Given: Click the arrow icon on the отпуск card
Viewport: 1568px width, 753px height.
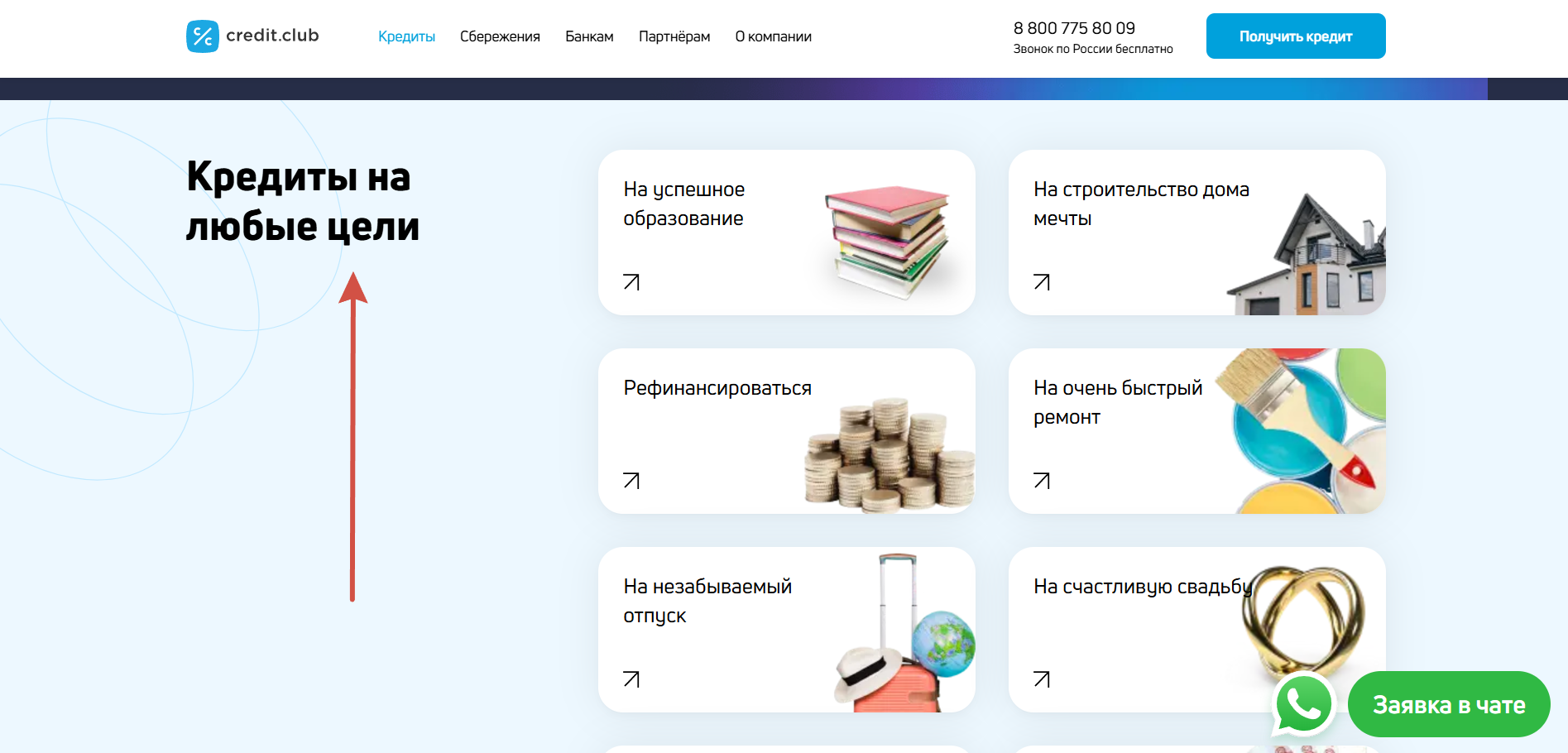Looking at the screenshot, I should point(631,679).
